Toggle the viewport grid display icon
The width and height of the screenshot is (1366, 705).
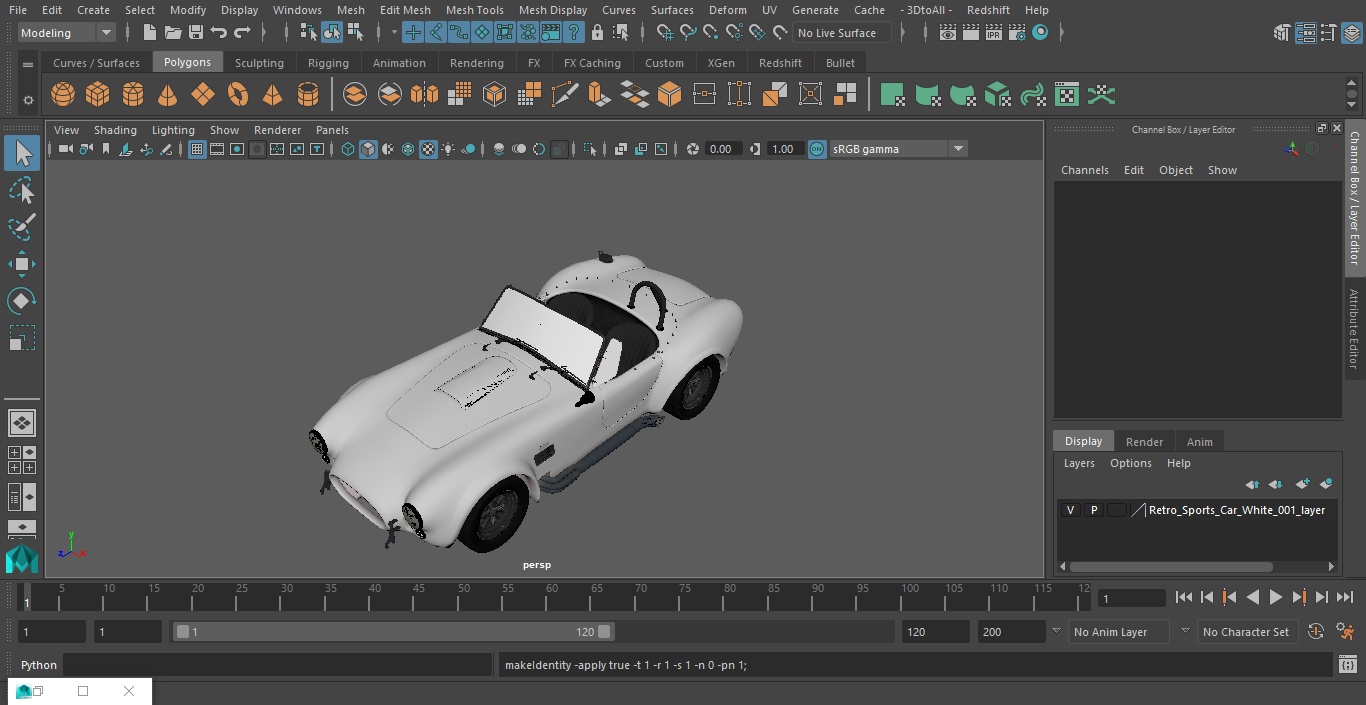[197, 149]
